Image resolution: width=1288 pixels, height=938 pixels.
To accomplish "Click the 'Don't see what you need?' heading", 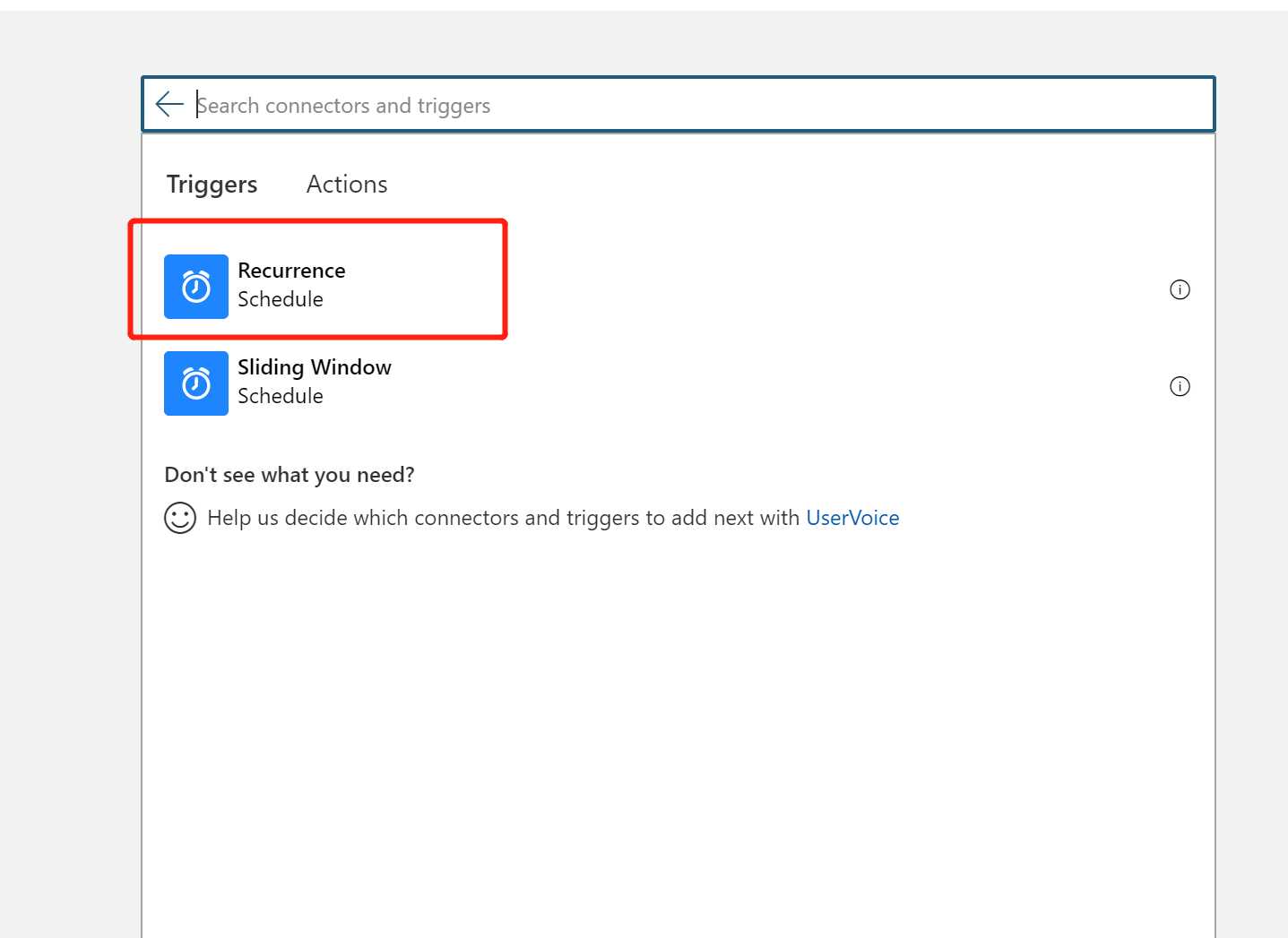I will 290,475.
